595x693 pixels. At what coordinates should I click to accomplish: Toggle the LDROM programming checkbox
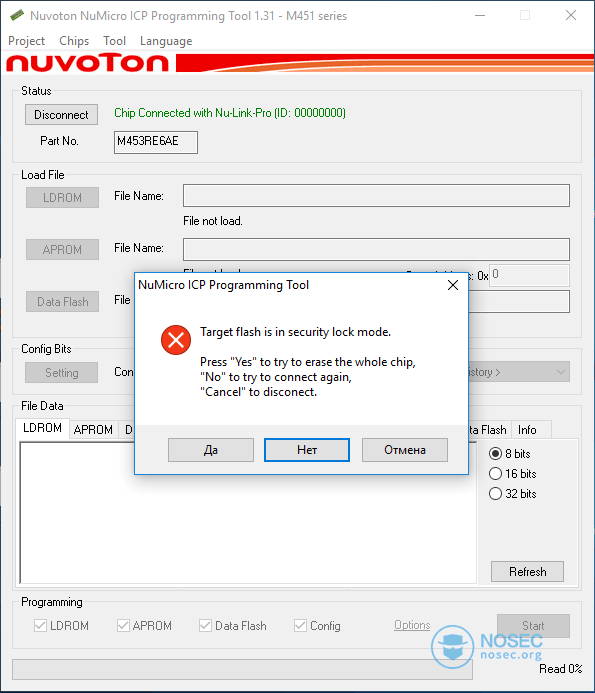(x=40, y=625)
